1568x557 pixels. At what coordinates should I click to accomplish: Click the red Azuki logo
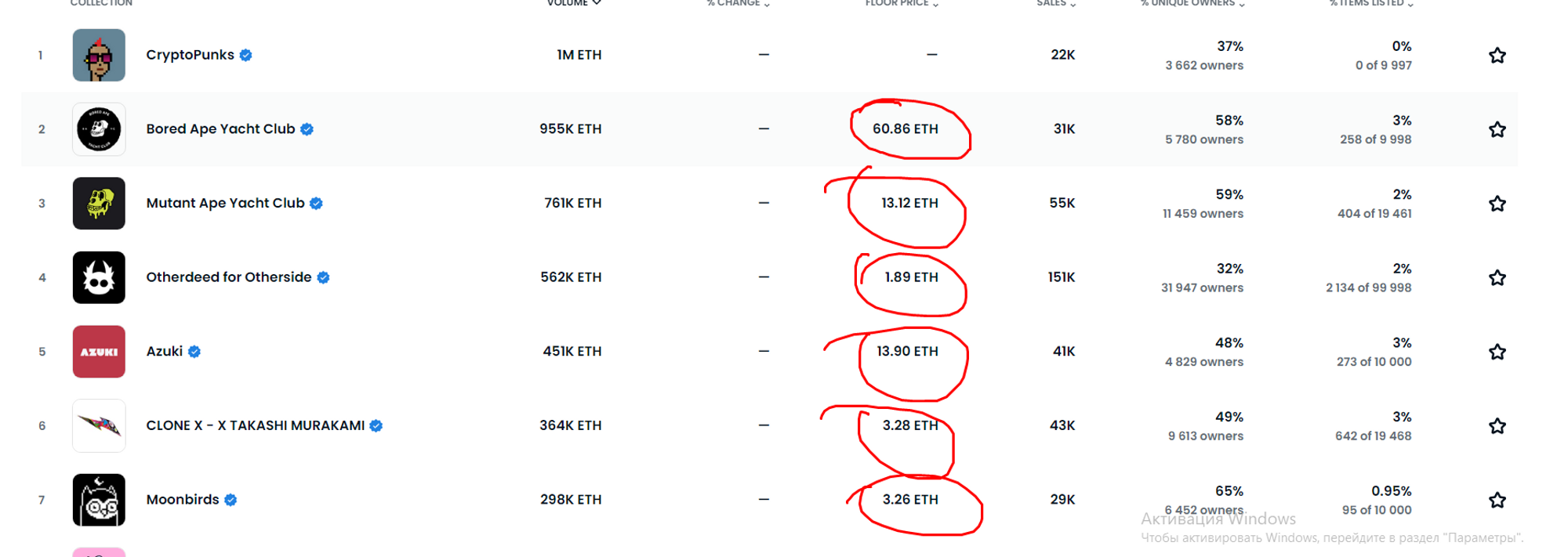click(x=99, y=352)
